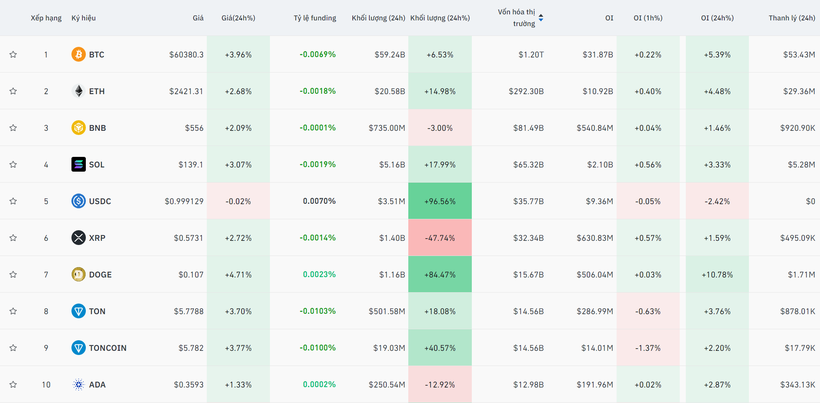Add TON to favorites with star
Viewport: 820px width, 403px height.
13,311
